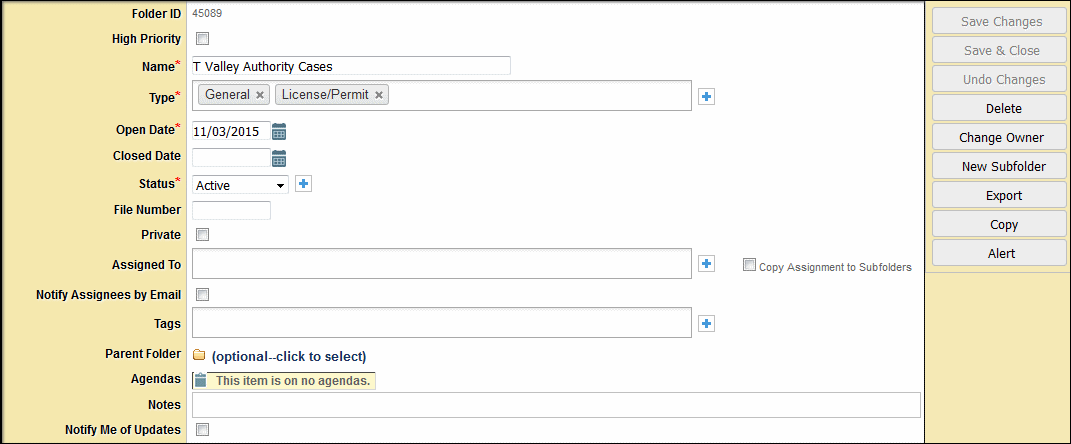Click the Agendas clipboard icon

(x=200, y=380)
